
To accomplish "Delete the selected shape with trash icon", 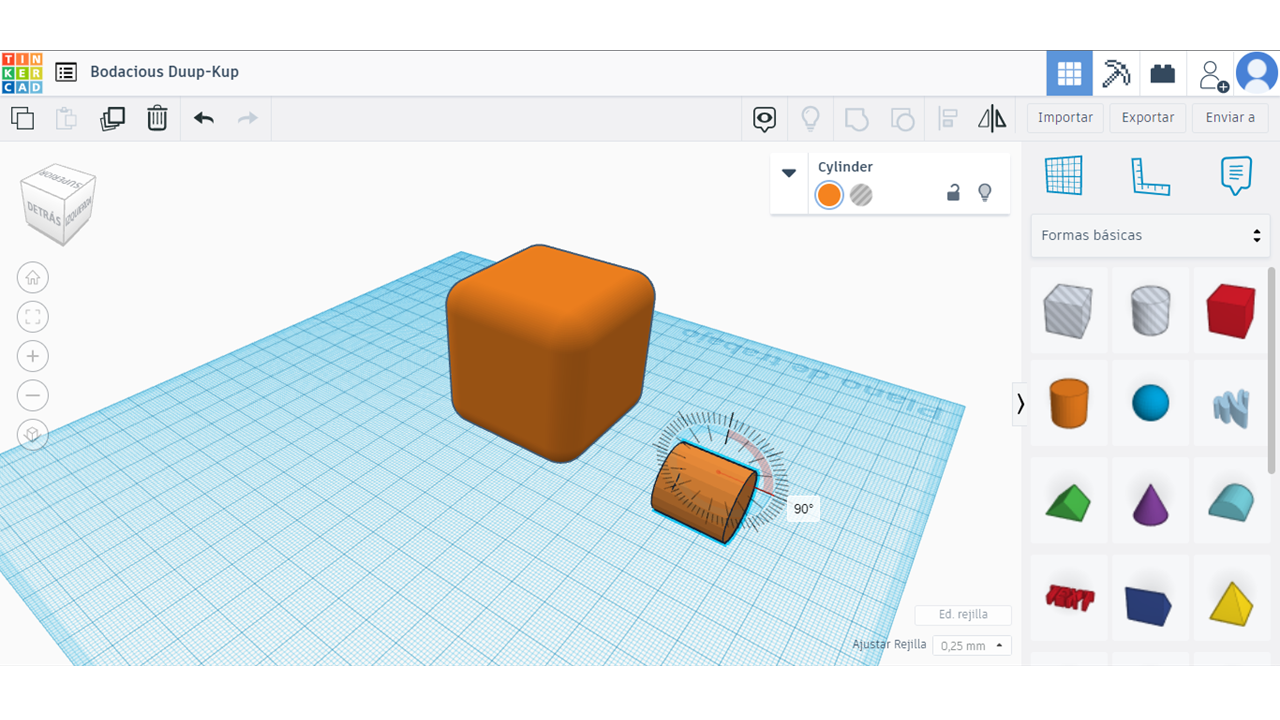I will coord(157,118).
